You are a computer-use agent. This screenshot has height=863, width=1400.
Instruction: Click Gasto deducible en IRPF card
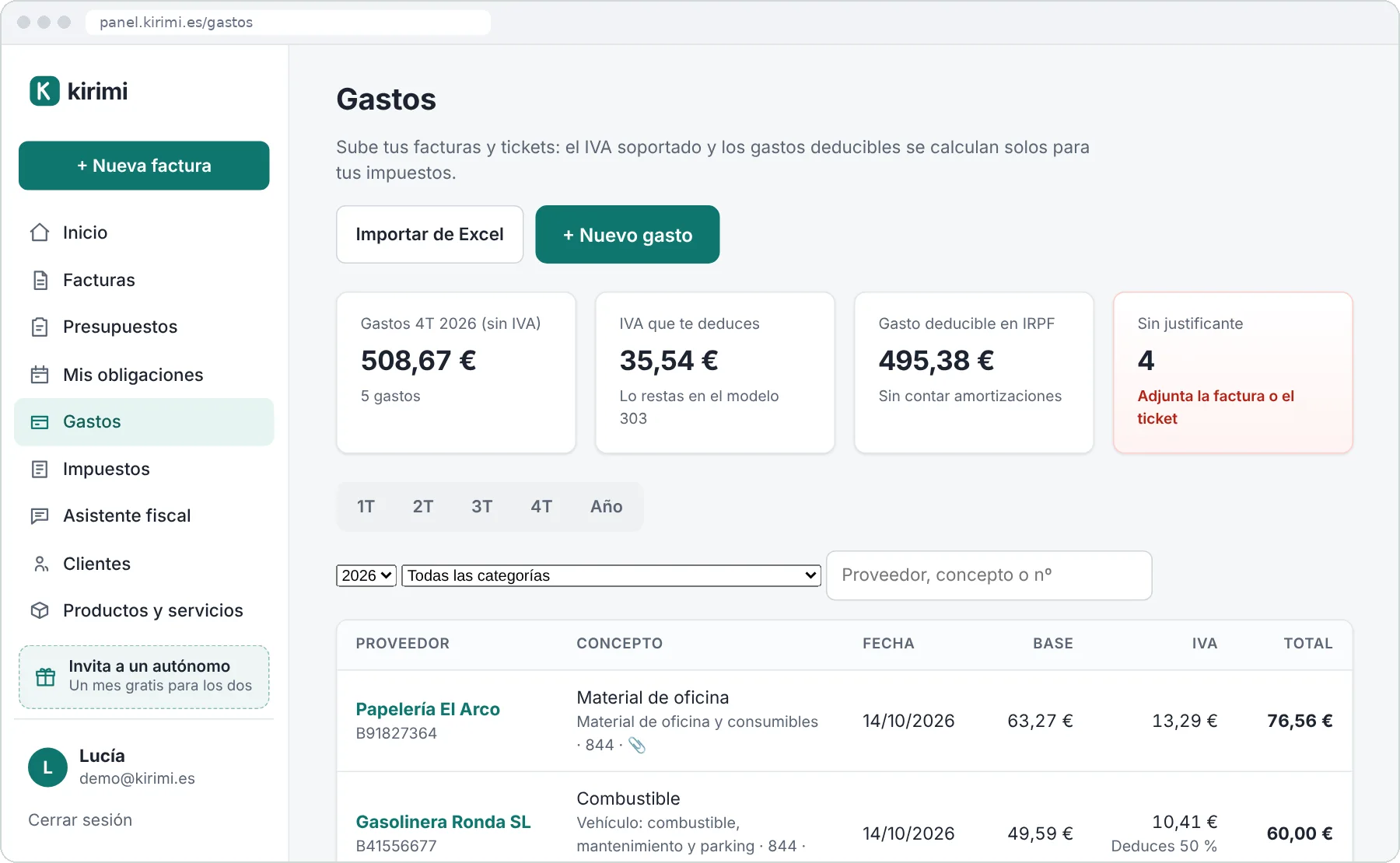974,372
